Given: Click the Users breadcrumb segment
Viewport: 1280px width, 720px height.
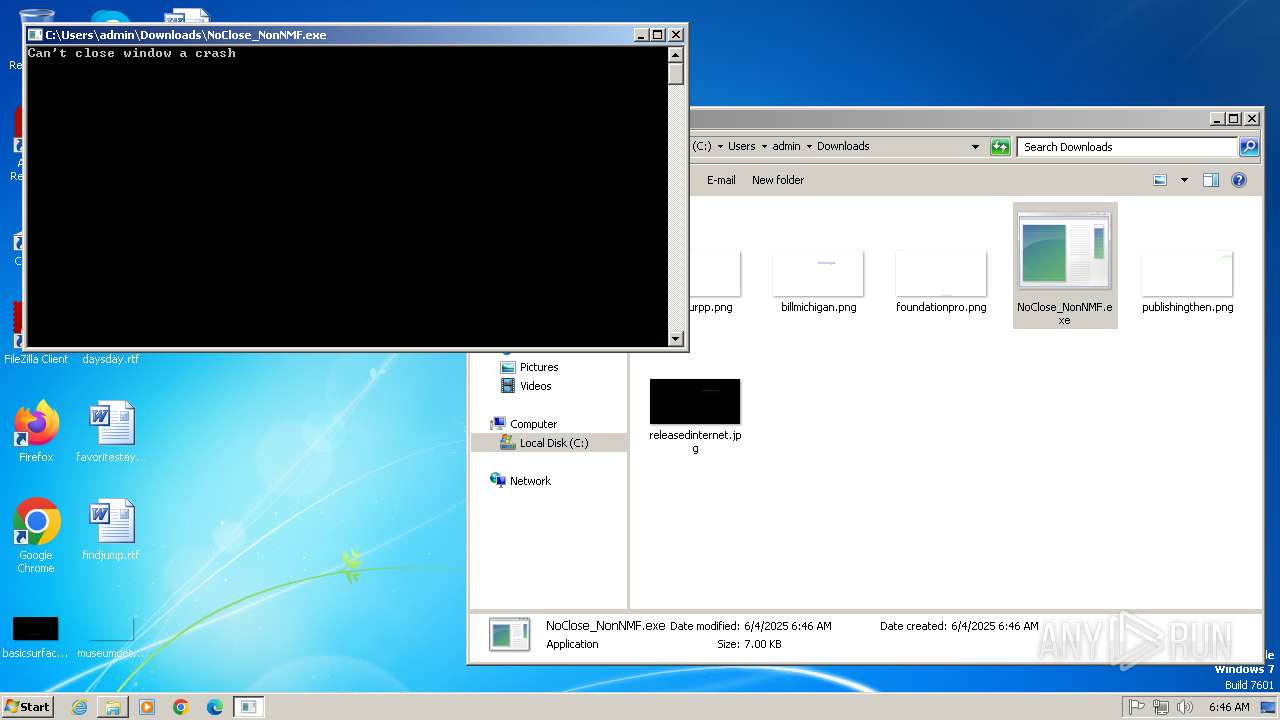Looking at the screenshot, I should pyautogui.click(x=741, y=146).
